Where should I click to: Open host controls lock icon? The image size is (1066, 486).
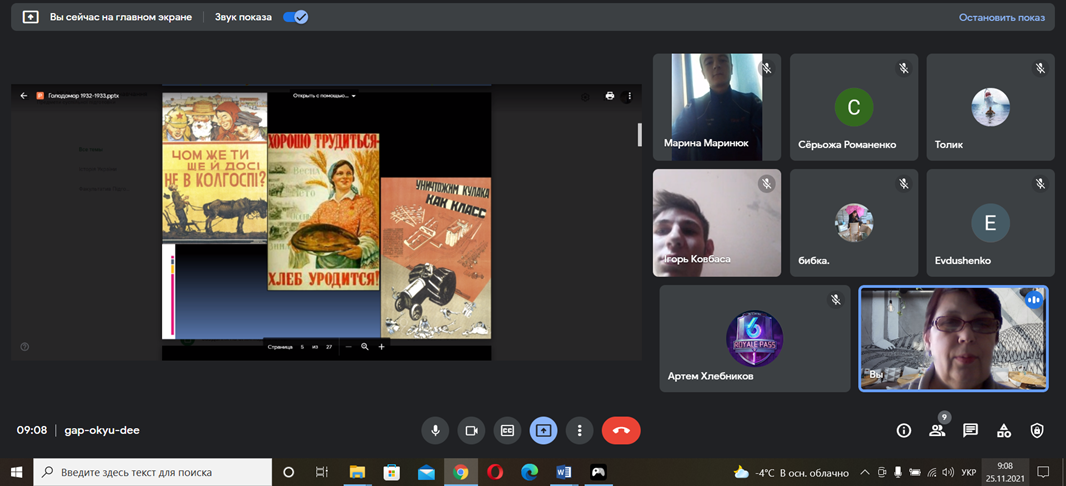pos(1037,430)
